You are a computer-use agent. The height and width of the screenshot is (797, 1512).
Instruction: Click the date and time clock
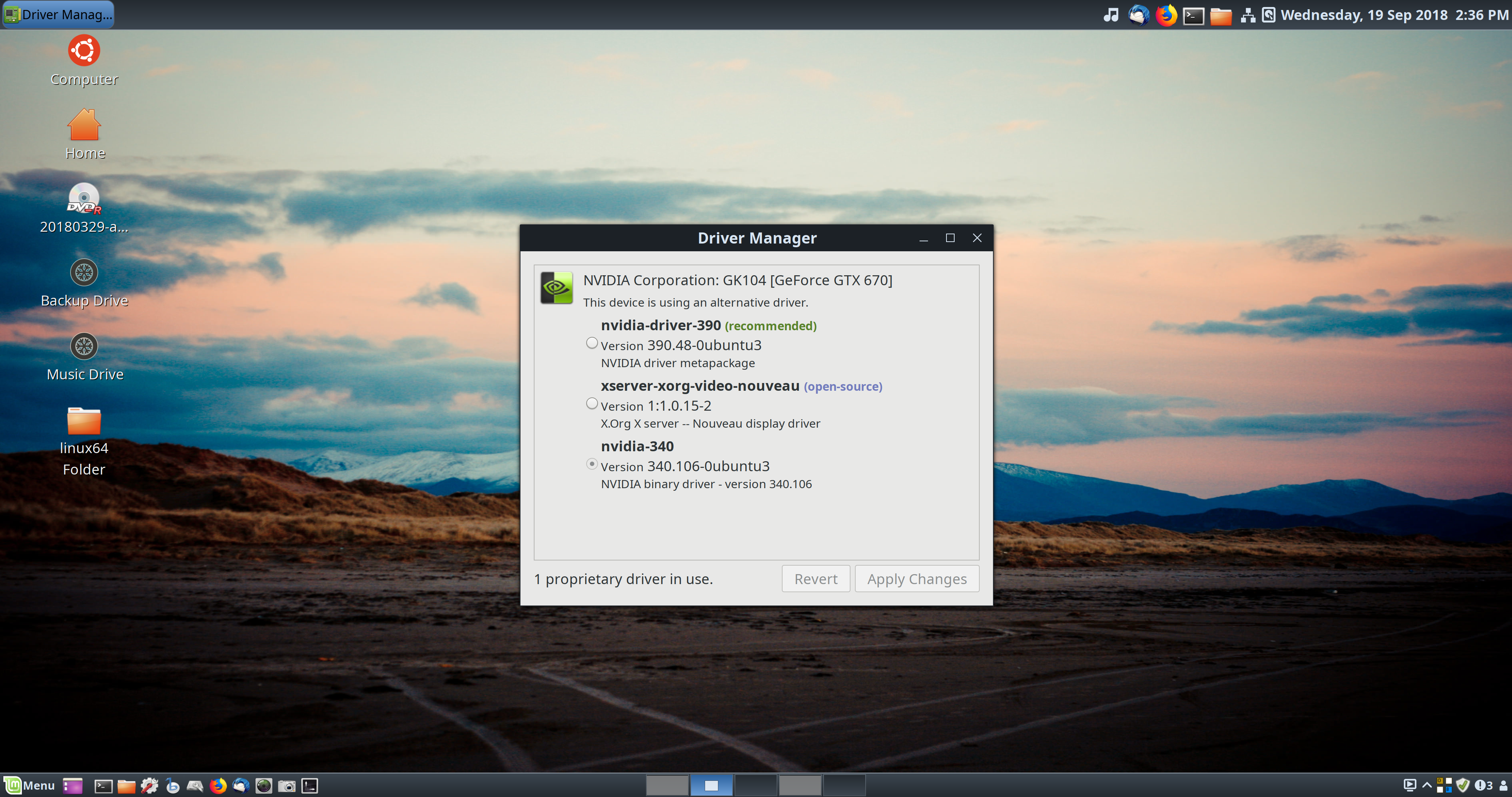coord(1394,15)
